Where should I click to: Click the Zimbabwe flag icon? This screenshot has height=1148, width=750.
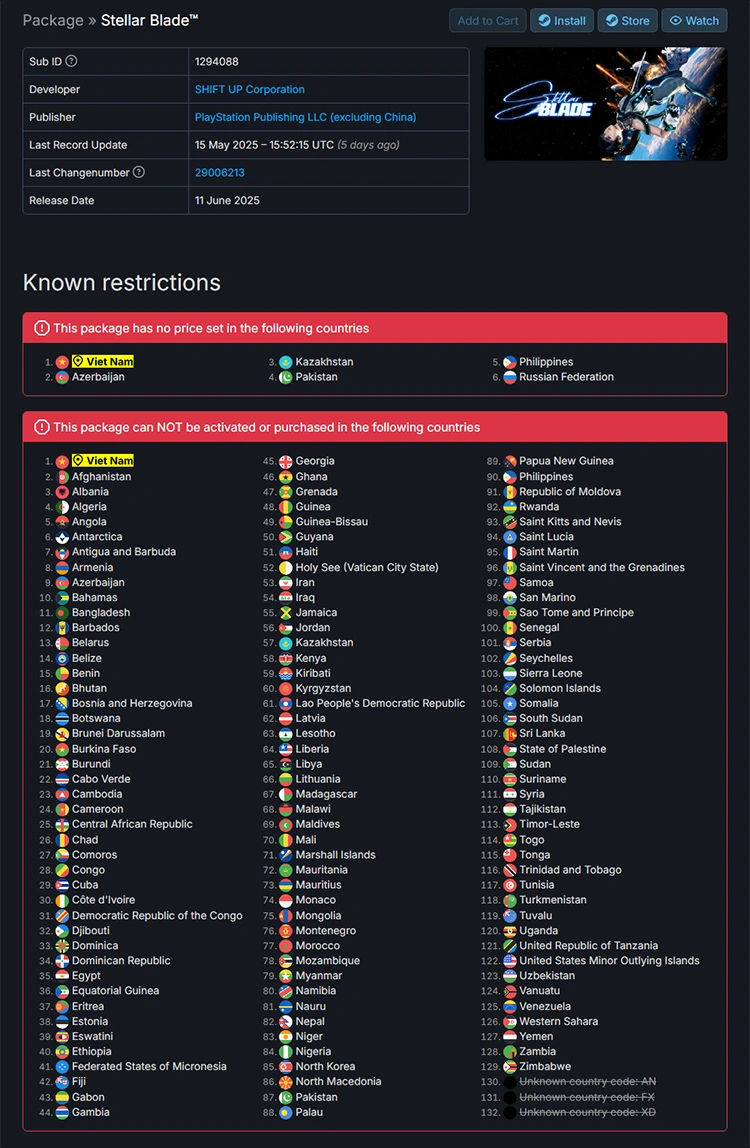click(x=510, y=1067)
